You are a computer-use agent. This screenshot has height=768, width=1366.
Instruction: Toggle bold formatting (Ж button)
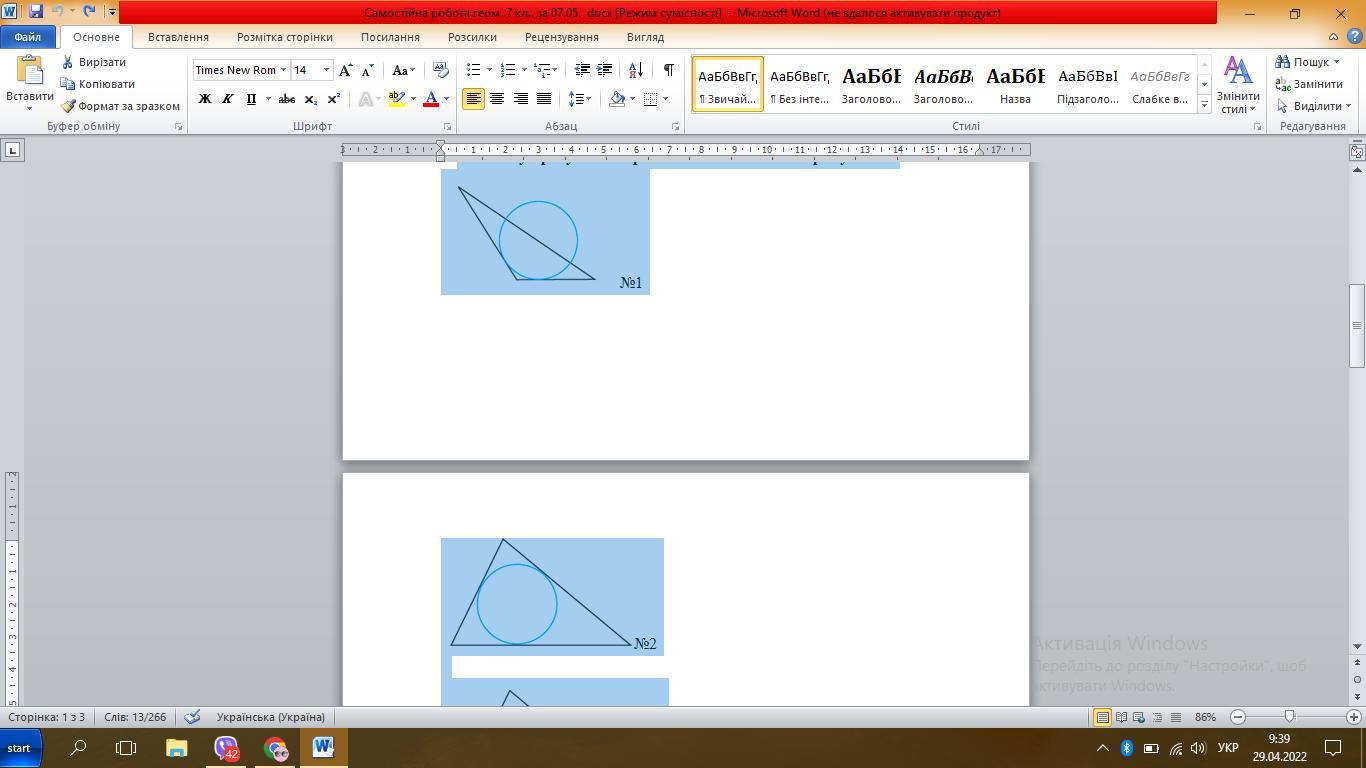coord(205,99)
